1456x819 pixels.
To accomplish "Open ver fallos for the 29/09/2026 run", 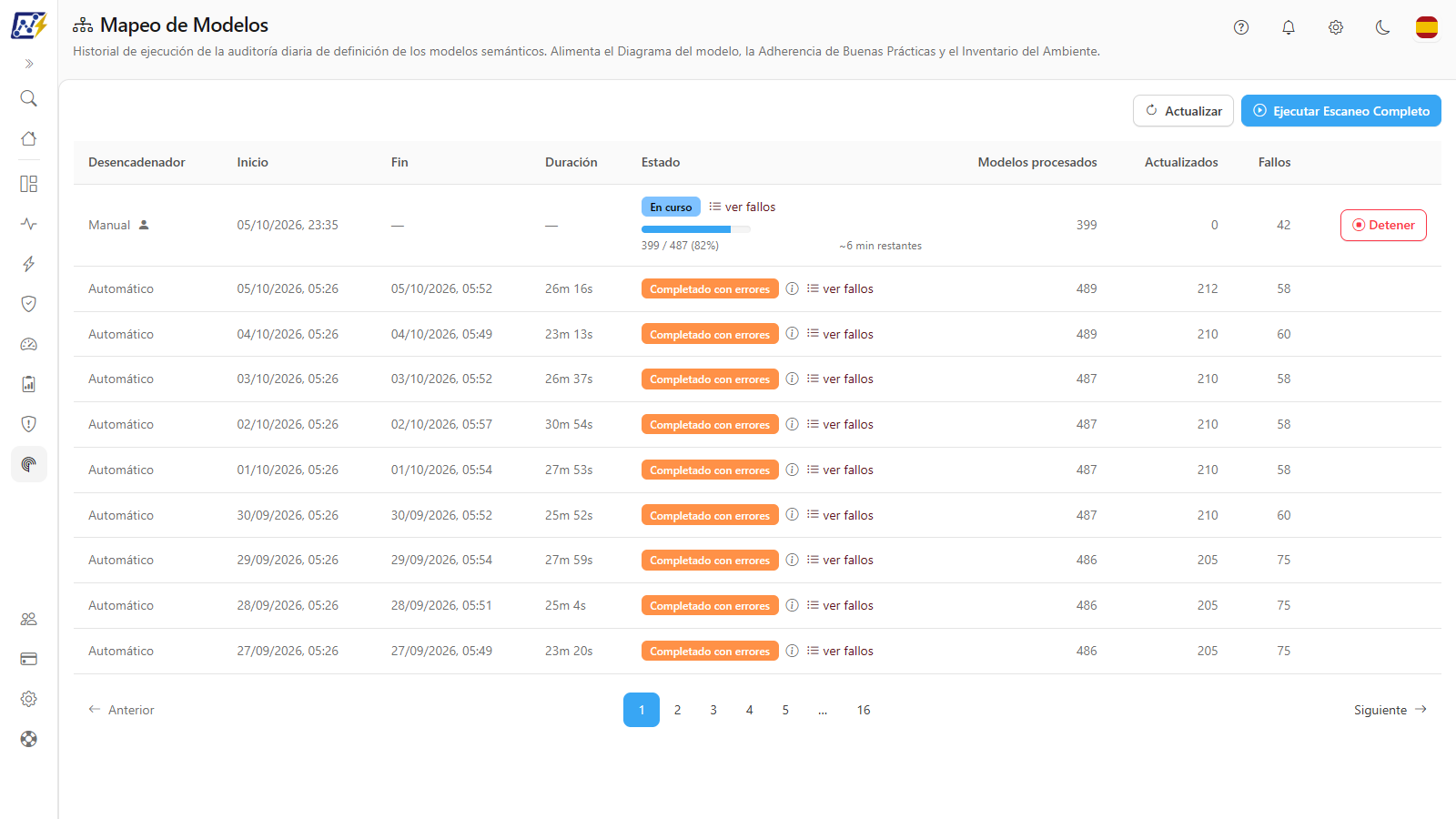I will point(840,560).
